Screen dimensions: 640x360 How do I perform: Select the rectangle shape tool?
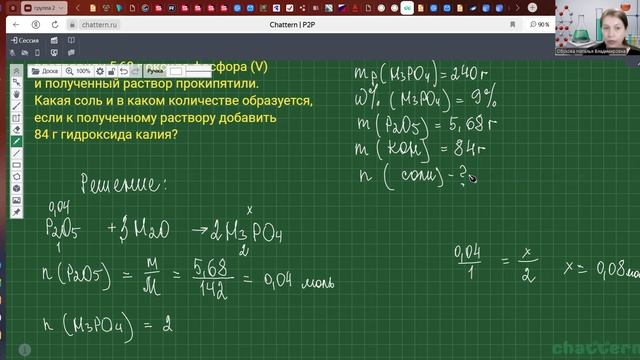pyautogui.click(x=16, y=165)
